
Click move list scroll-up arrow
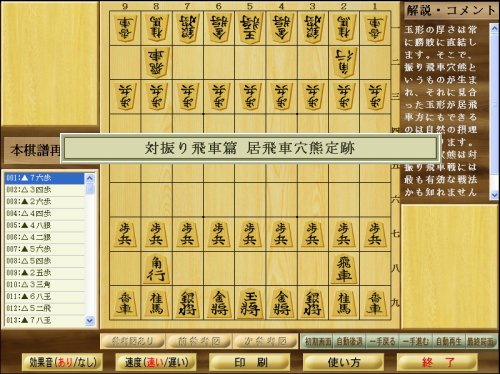90,178
